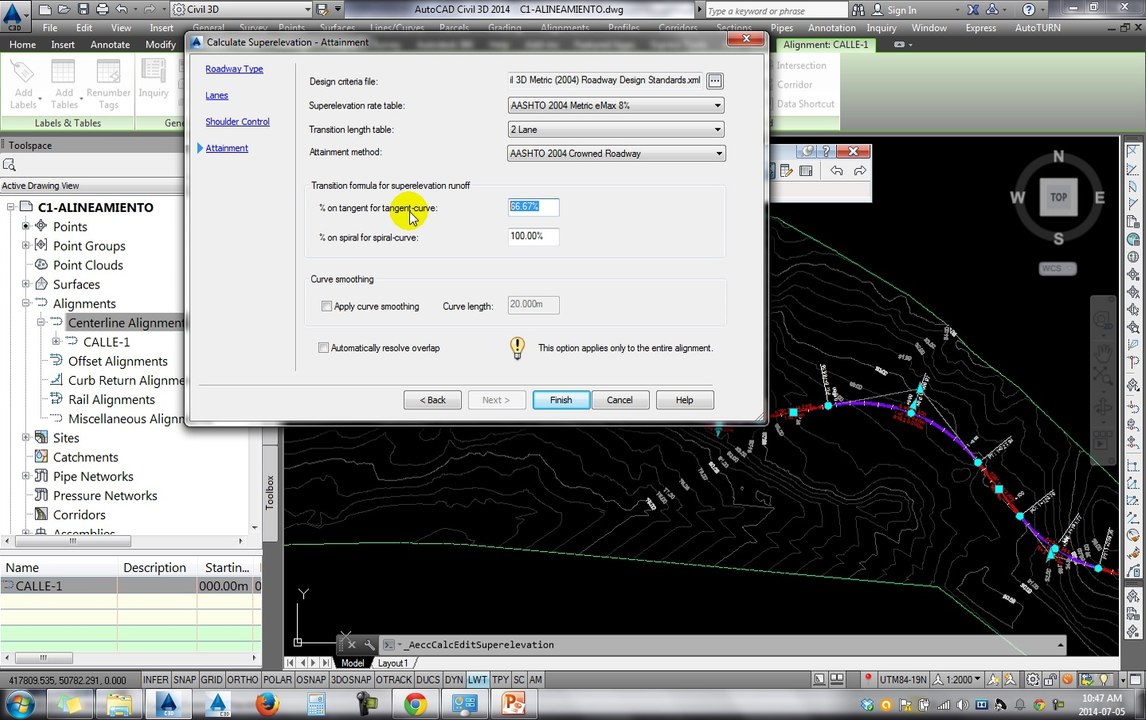Click the Undo arrow icon

(x=122, y=10)
